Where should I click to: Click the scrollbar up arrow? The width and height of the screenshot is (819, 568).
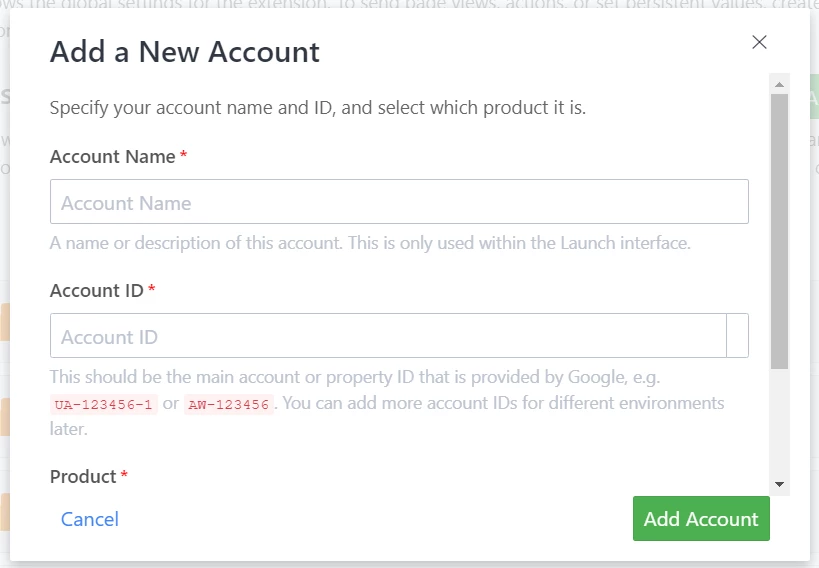coord(779,84)
